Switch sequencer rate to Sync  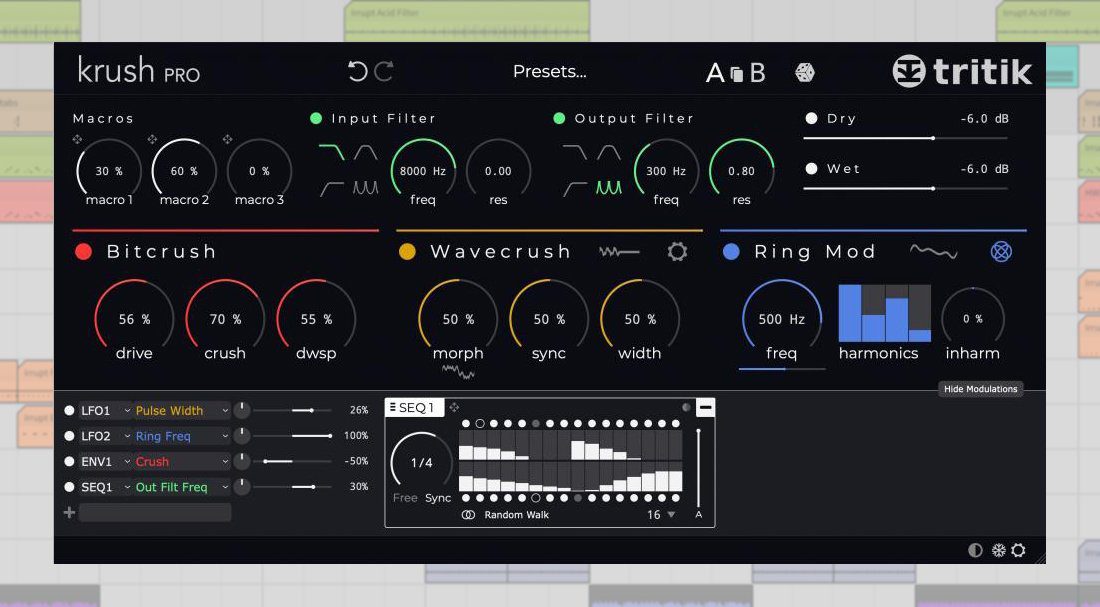(438, 498)
